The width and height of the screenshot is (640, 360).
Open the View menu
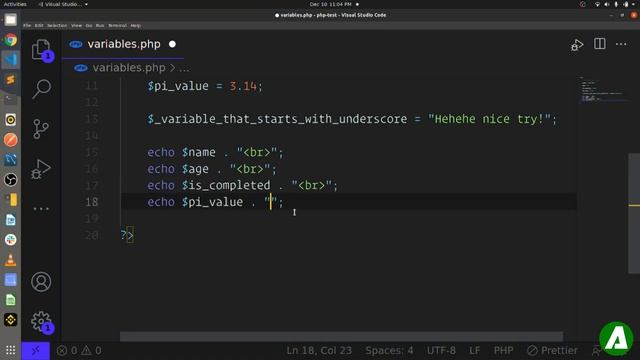click(76, 25)
